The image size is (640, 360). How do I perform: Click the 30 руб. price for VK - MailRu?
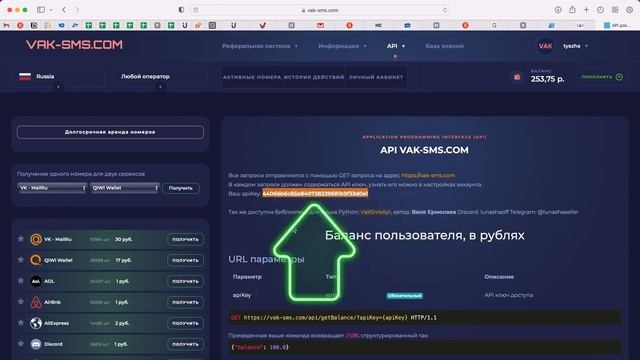point(123,239)
